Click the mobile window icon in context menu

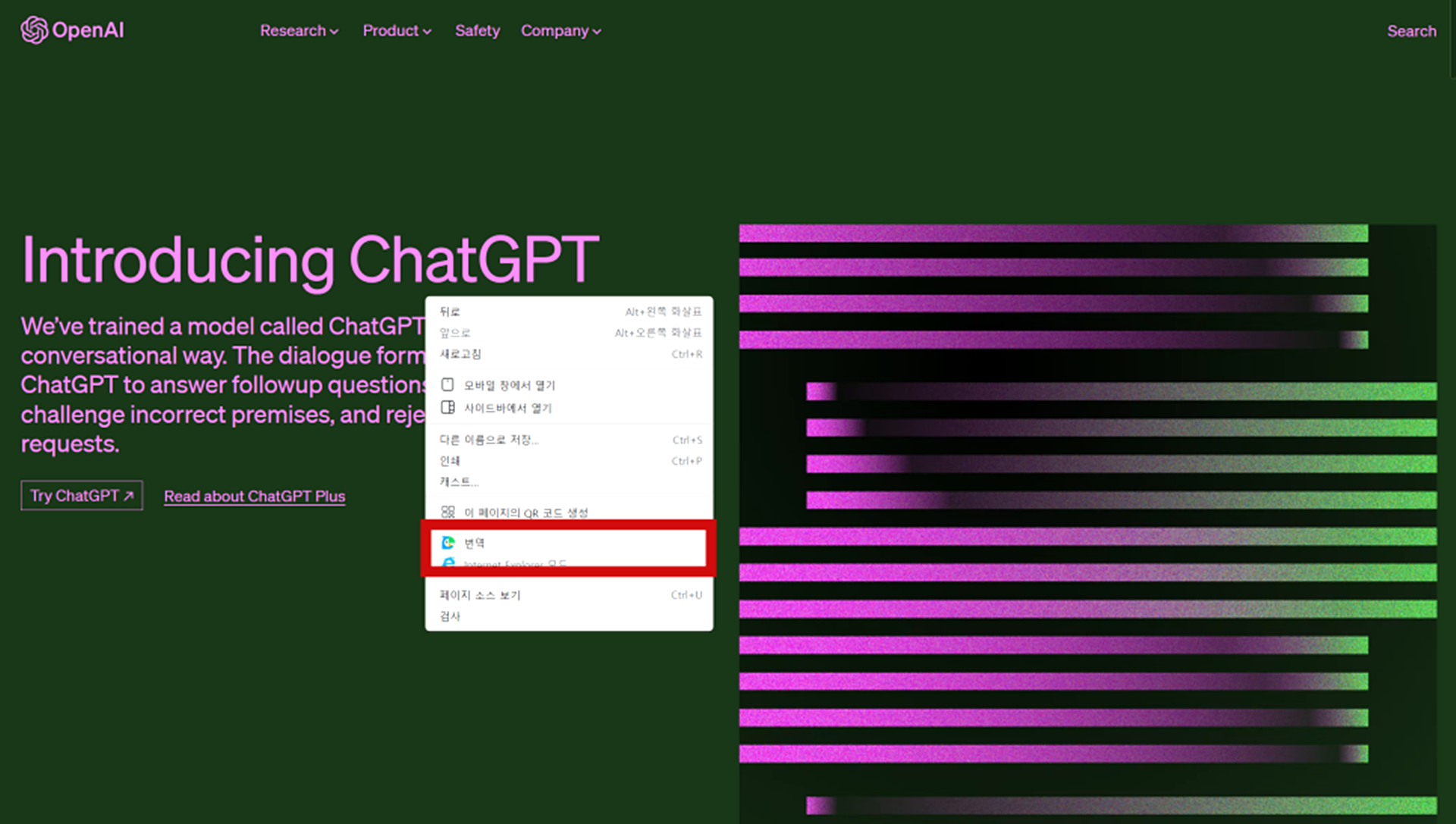(447, 385)
